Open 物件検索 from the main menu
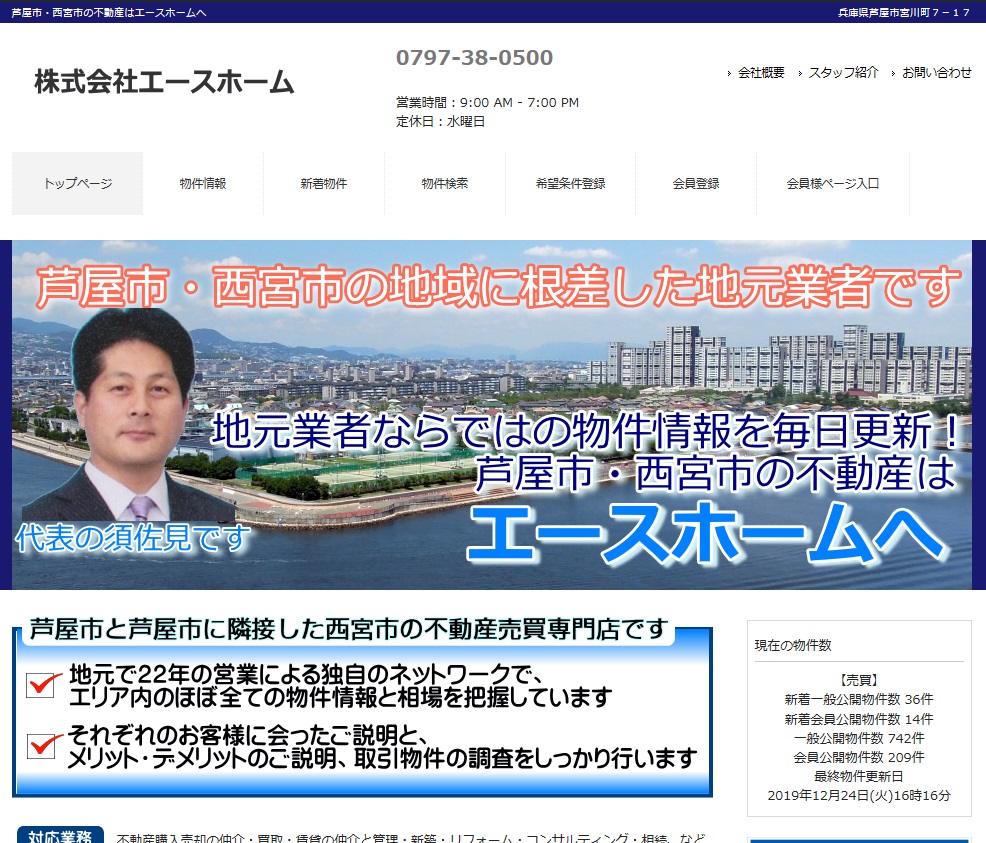This screenshot has width=986, height=843. tap(445, 184)
